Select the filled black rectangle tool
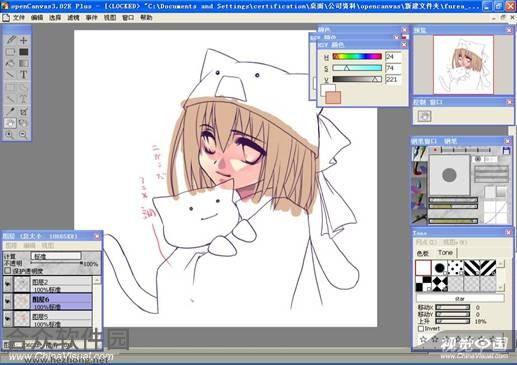 (23, 52)
